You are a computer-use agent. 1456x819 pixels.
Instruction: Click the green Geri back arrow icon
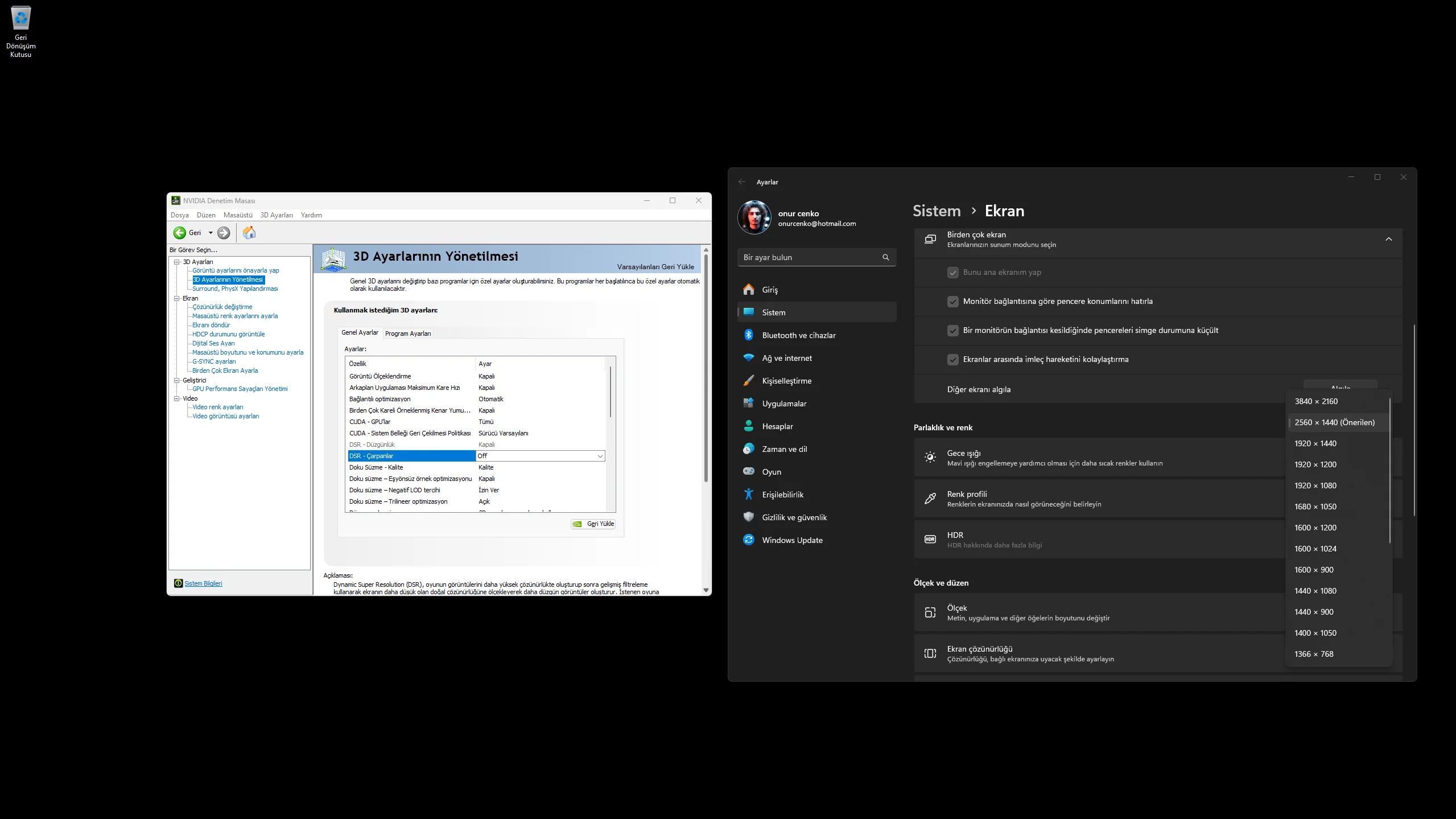coord(180,233)
